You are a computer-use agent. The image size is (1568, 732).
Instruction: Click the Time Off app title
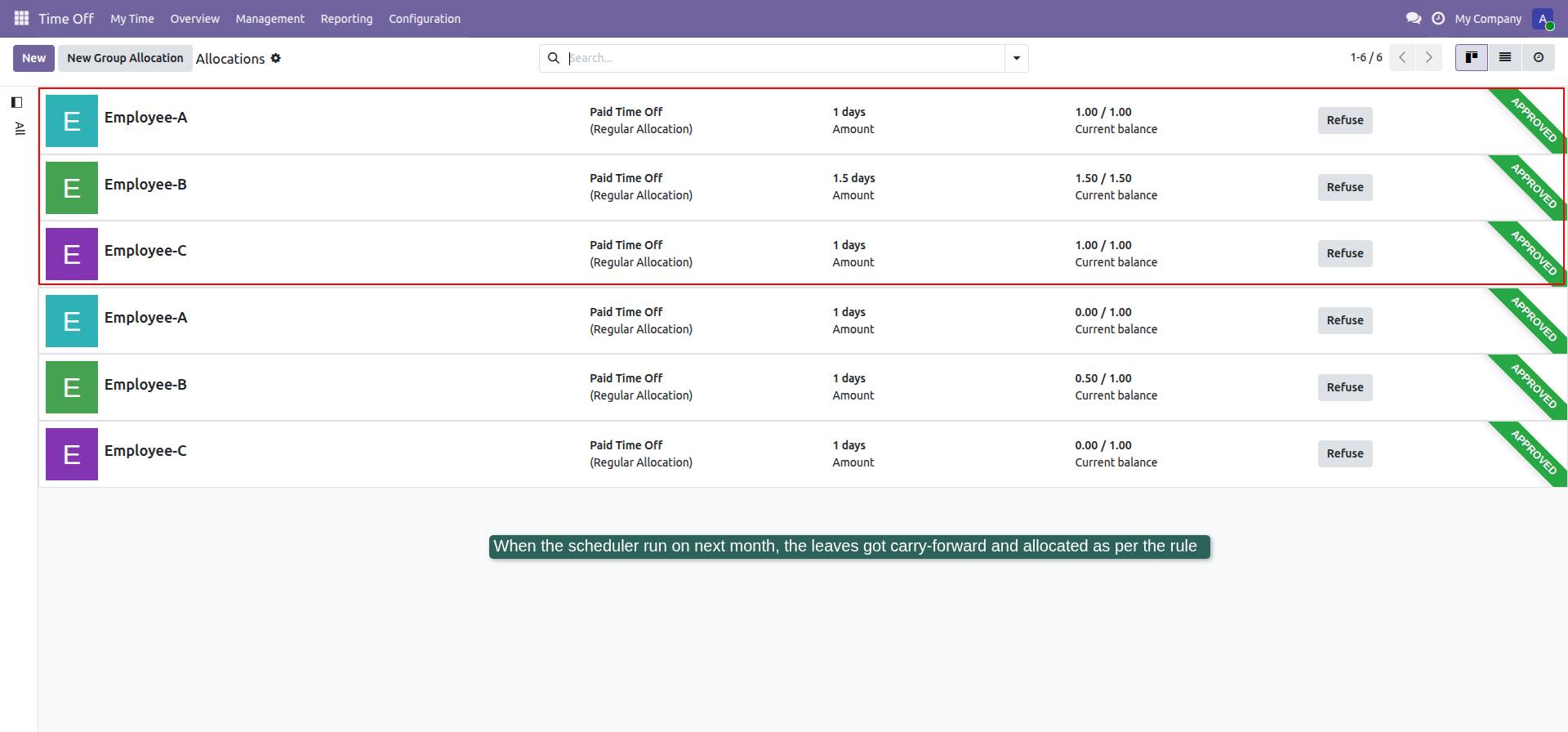pyautogui.click(x=66, y=19)
